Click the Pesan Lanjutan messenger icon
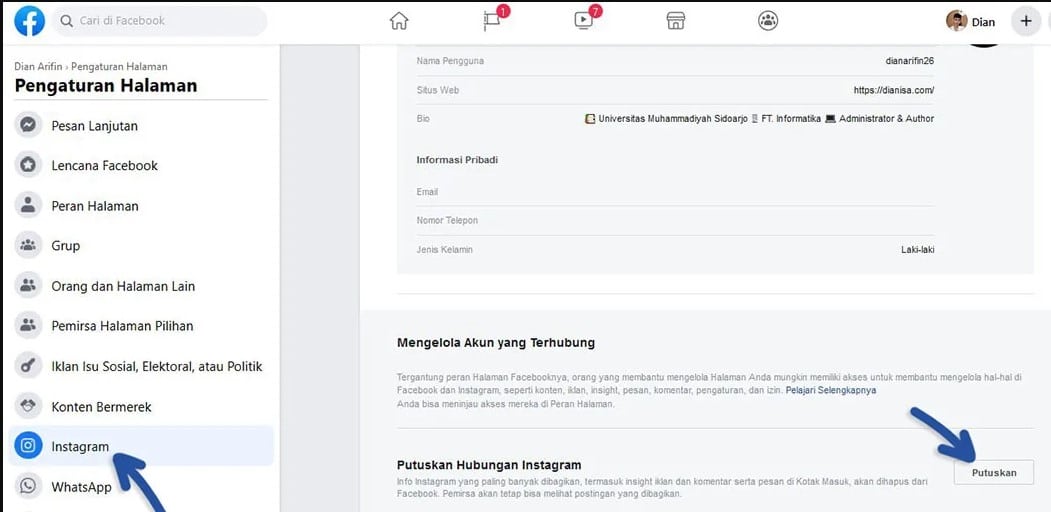Image resolution: width=1051 pixels, height=512 pixels. pos(28,125)
